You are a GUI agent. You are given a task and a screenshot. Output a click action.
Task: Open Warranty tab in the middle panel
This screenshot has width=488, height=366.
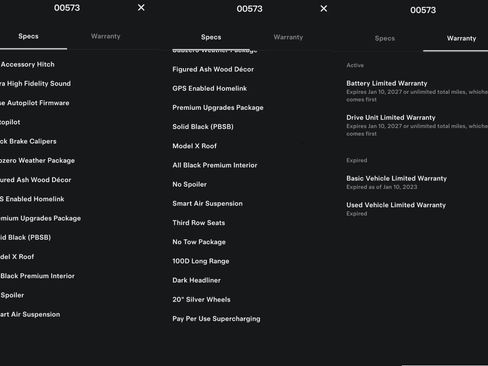[x=288, y=37]
